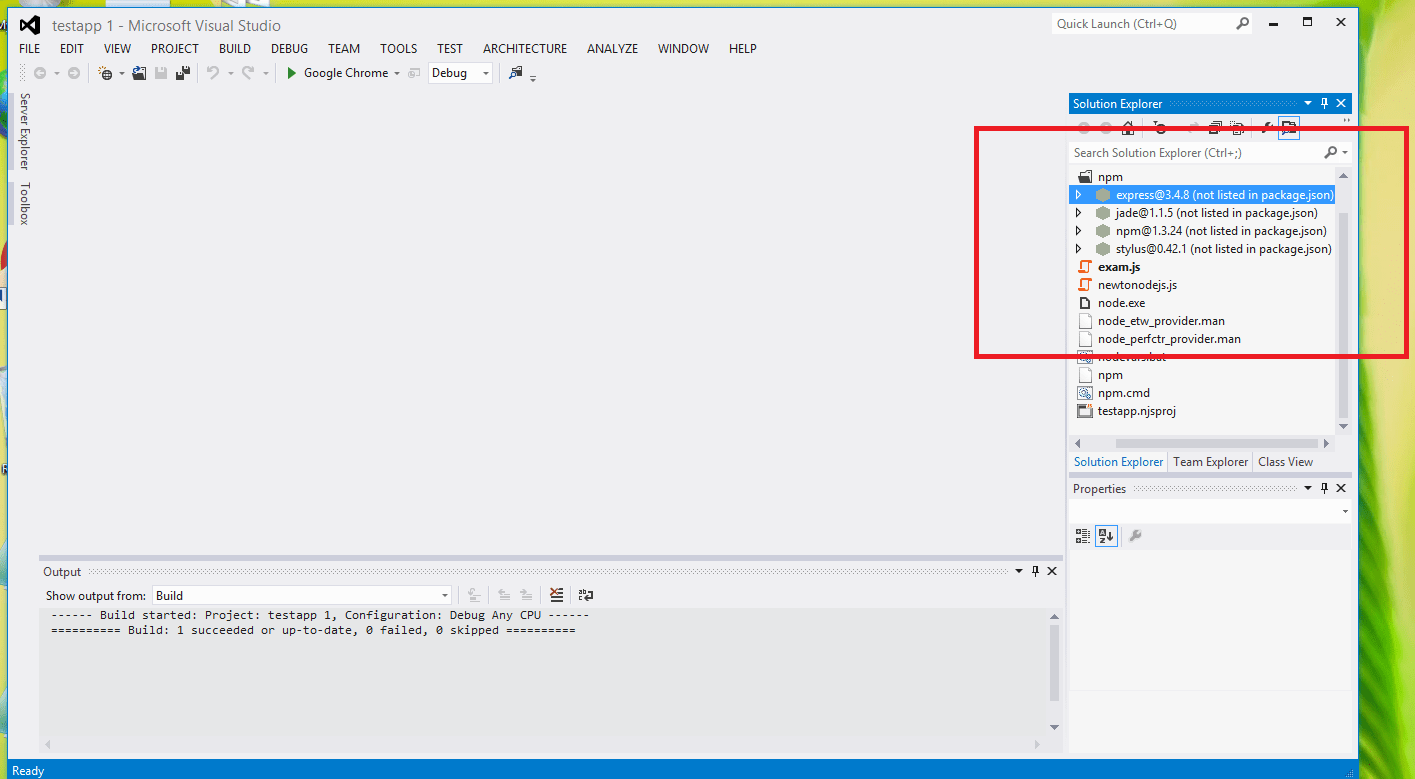Select npm.cmd file in tree

point(1124,393)
